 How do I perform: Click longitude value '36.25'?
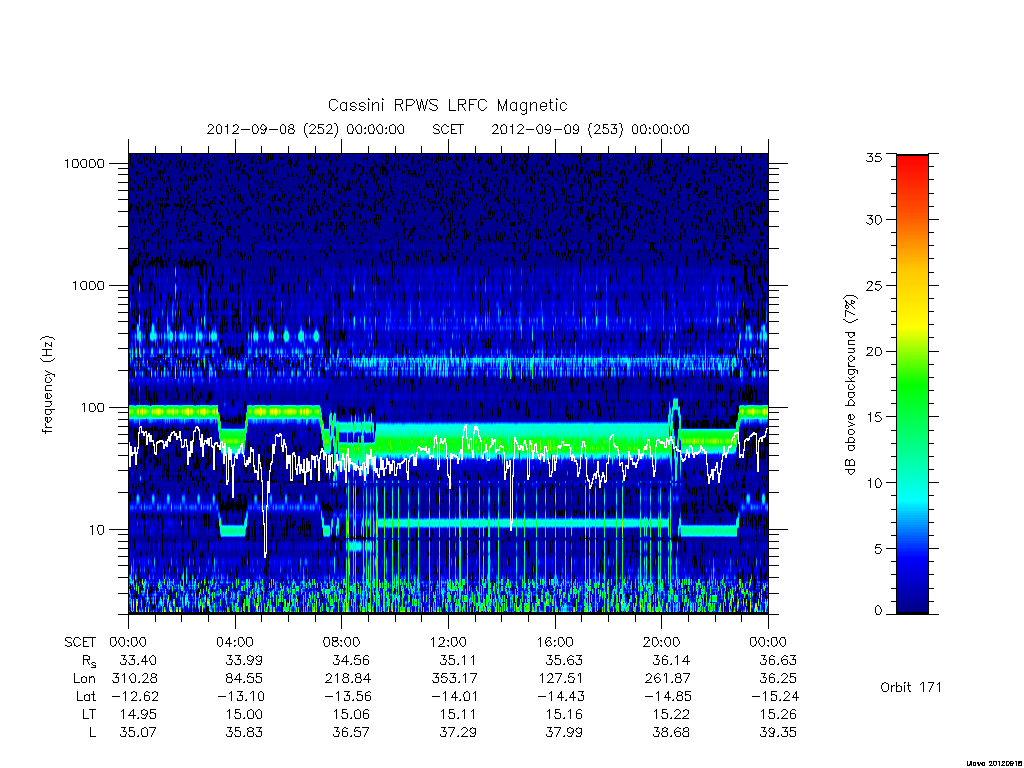pyautogui.click(x=778, y=679)
